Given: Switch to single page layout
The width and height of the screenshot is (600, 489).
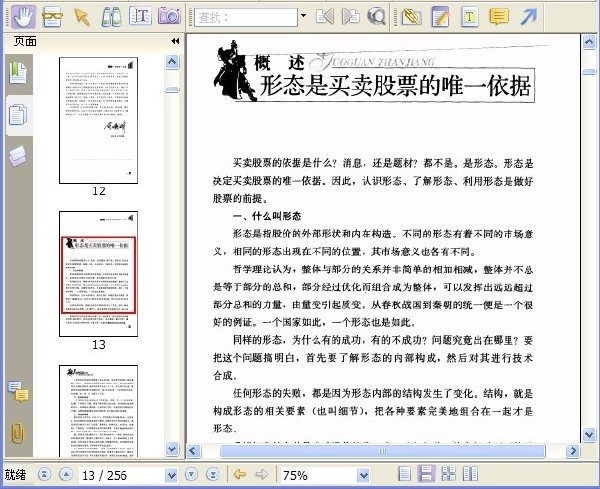Looking at the screenshot, I should [404, 474].
